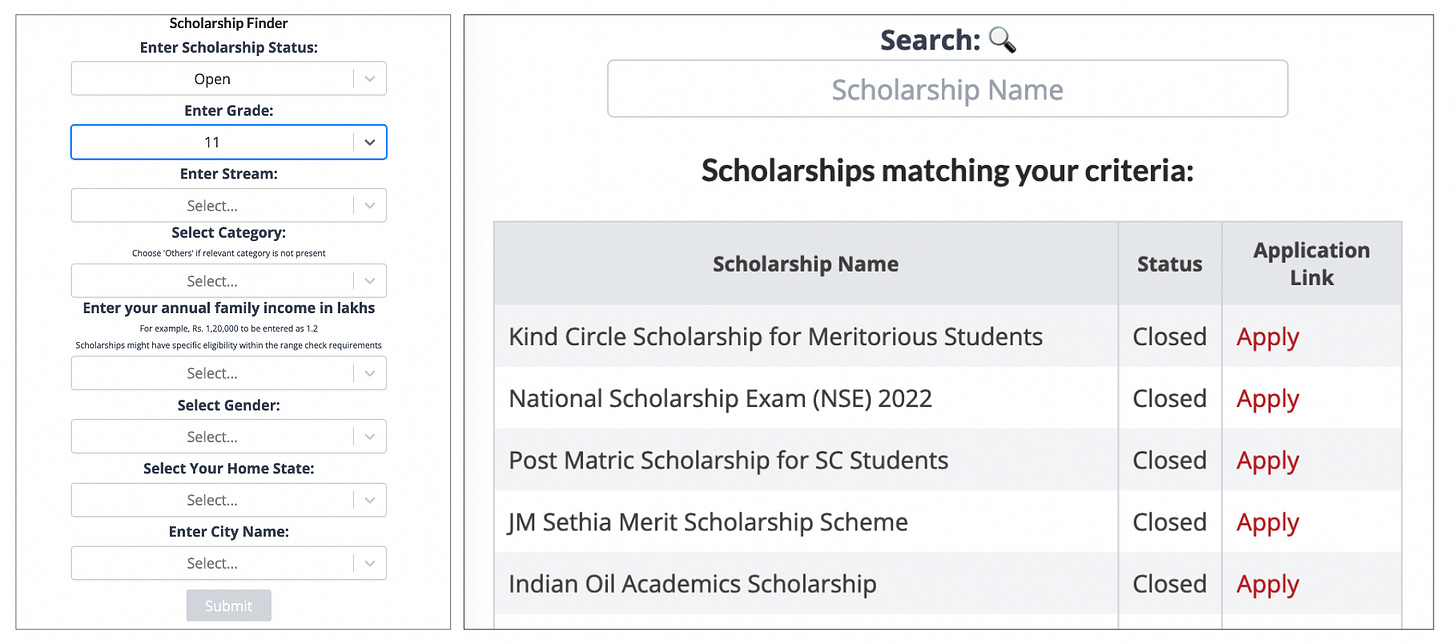Click the magnifying glass search icon
This screenshot has height=644, width=1456.
pyautogui.click(x=1002, y=40)
